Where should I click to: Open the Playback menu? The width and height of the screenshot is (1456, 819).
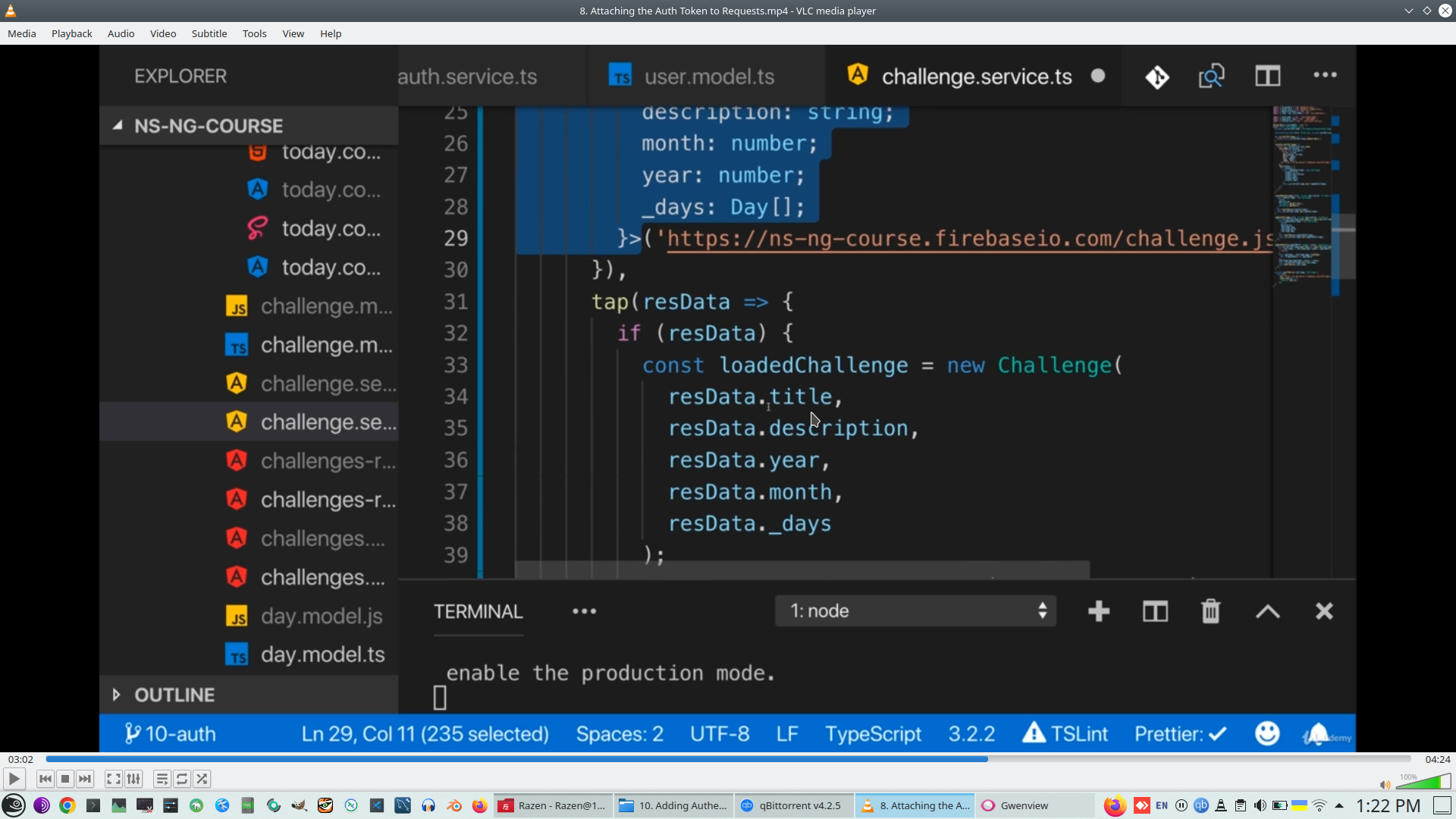tap(71, 33)
